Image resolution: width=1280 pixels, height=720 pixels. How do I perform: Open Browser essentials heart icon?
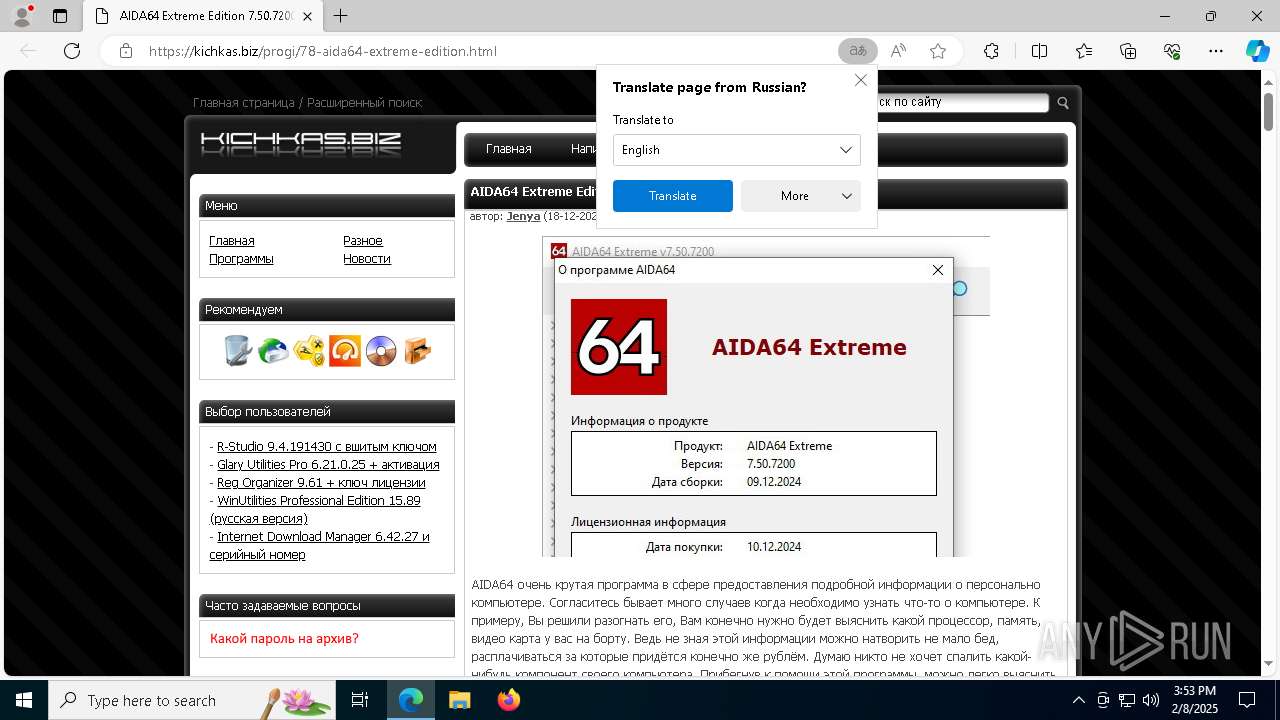(1172, 51)
